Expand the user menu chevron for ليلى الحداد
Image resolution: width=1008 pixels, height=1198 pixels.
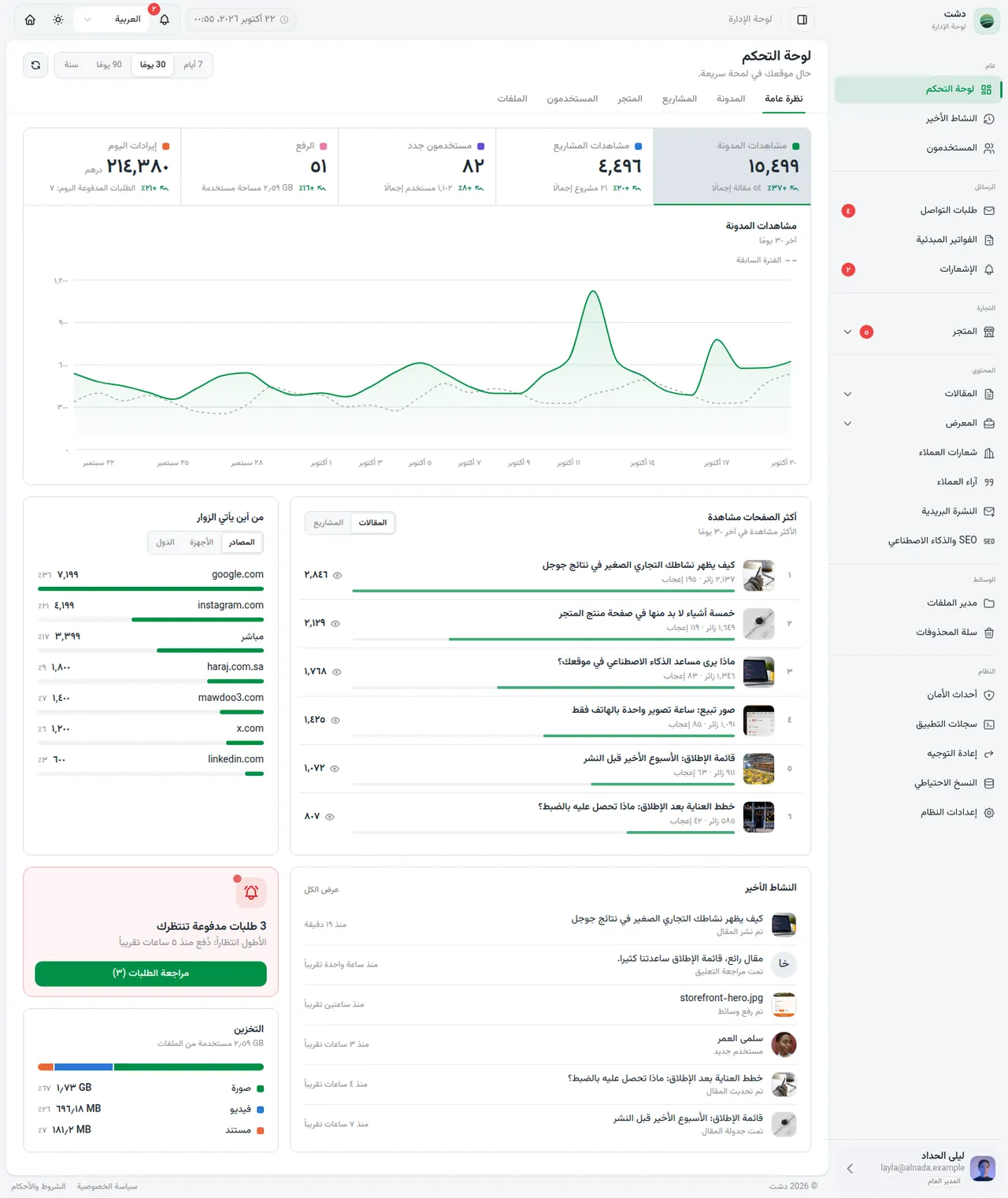tap(850, 1169)
